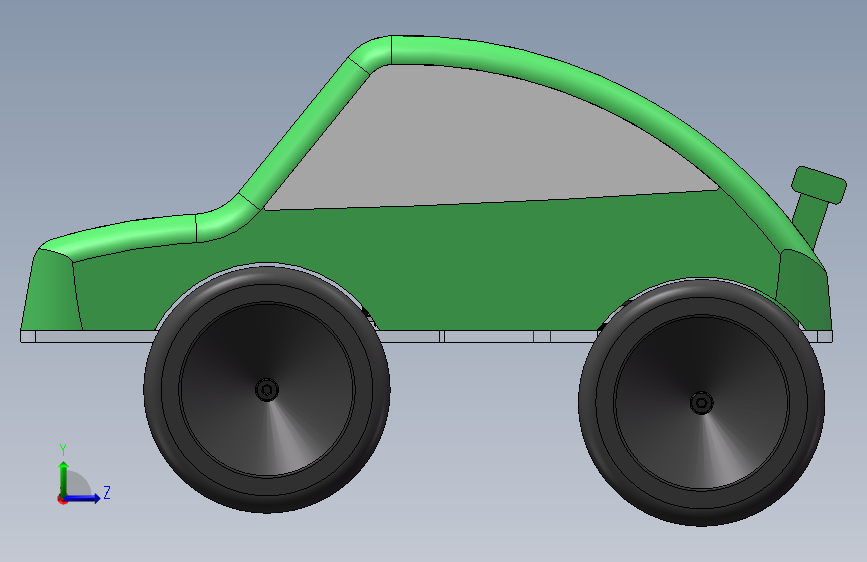This screenshot has height=562, width=867.
Task: Select the rear bumper corner face
Action: (x=805, y=290)
